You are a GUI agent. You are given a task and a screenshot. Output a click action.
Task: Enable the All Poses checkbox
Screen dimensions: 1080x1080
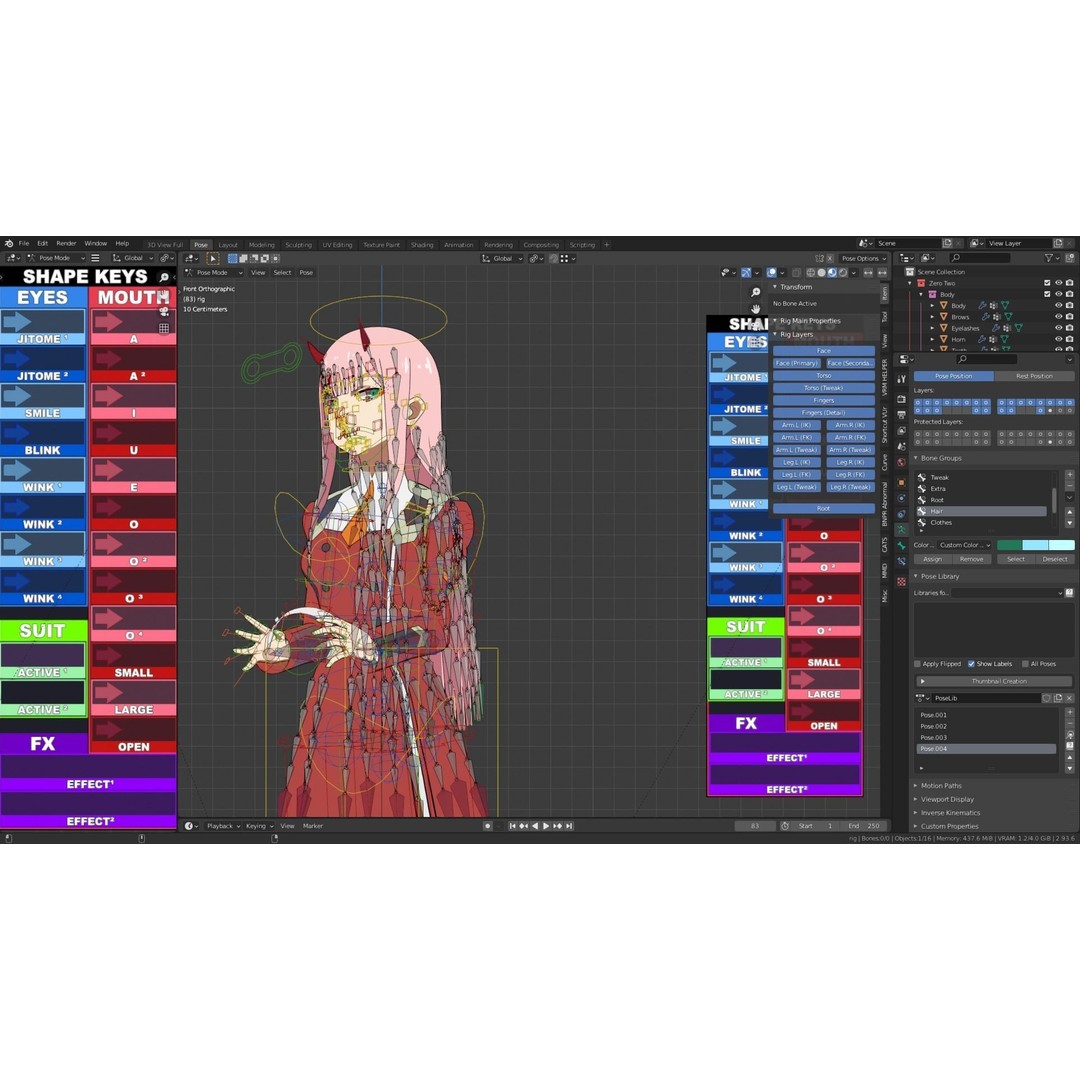coord(1025,664)
